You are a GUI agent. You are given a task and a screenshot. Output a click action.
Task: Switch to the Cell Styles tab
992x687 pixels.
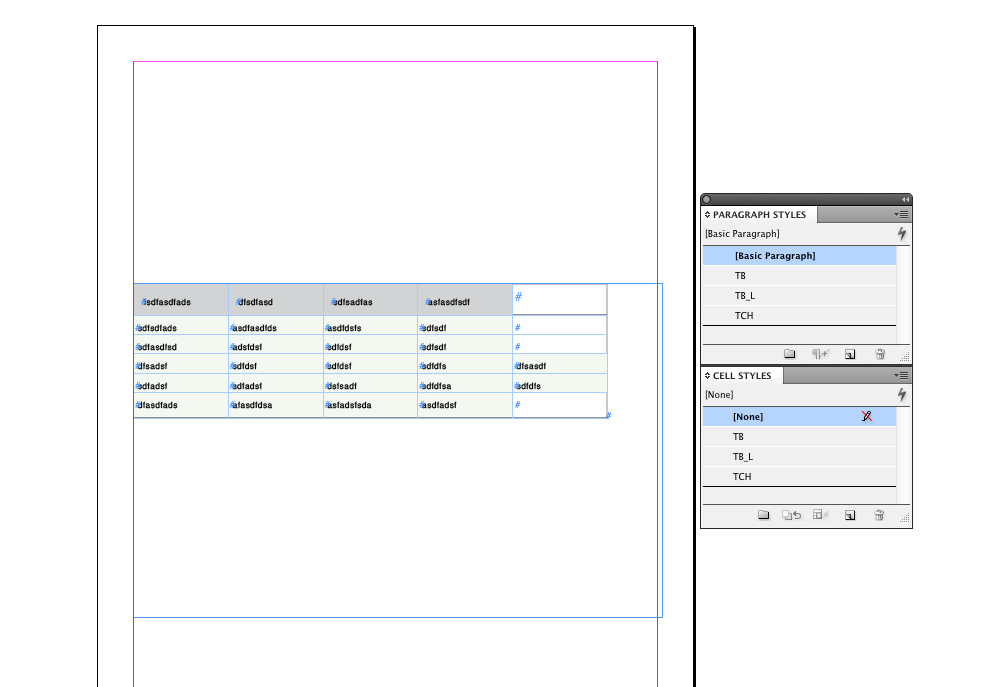pos(742,375)
